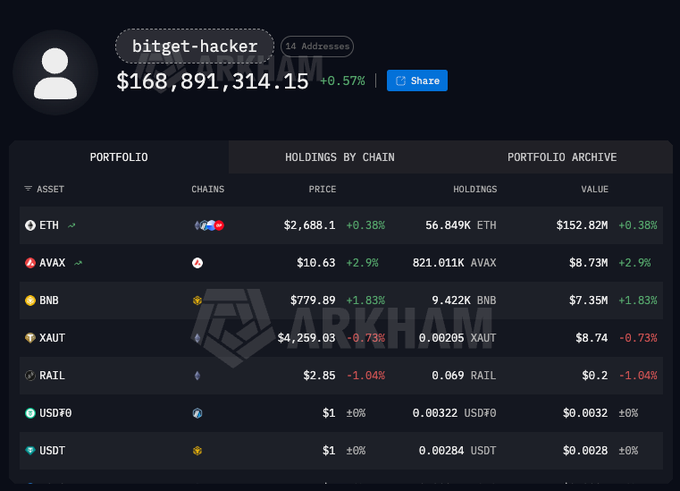Click the RAIL price $2.85
Screen dimensions: 680x491
[x=319, y=375]
